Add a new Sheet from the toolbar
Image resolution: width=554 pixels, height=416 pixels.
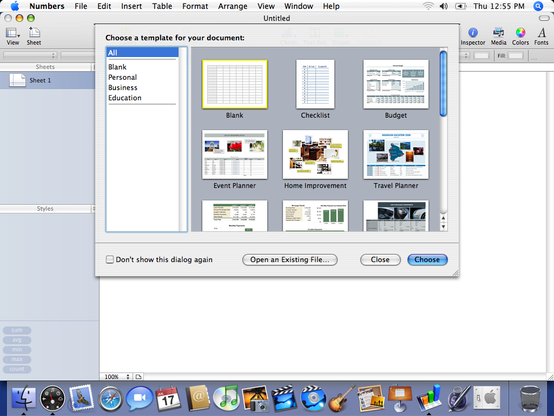point(34,36)
